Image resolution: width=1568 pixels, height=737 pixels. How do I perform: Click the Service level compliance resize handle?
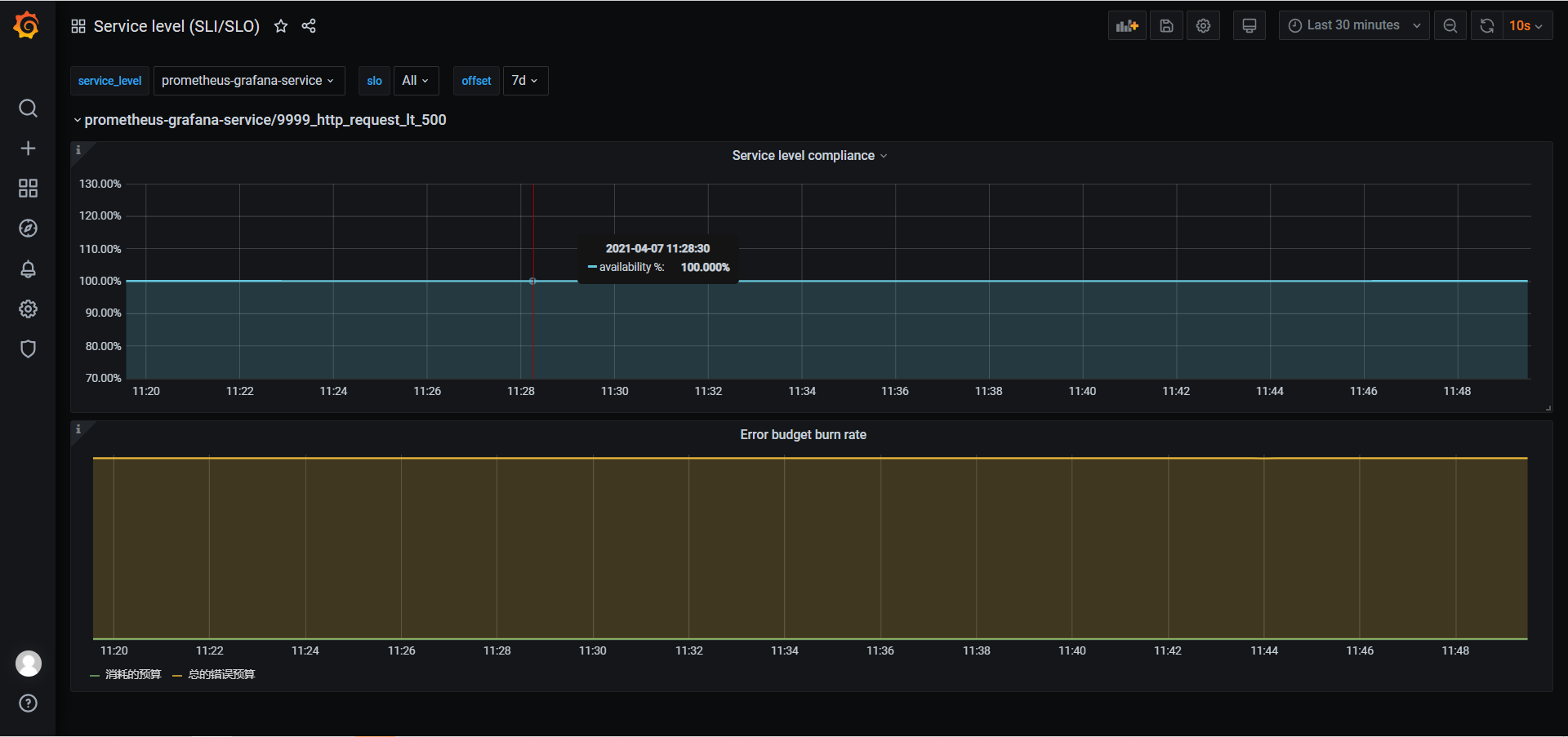pos(1548,408)
